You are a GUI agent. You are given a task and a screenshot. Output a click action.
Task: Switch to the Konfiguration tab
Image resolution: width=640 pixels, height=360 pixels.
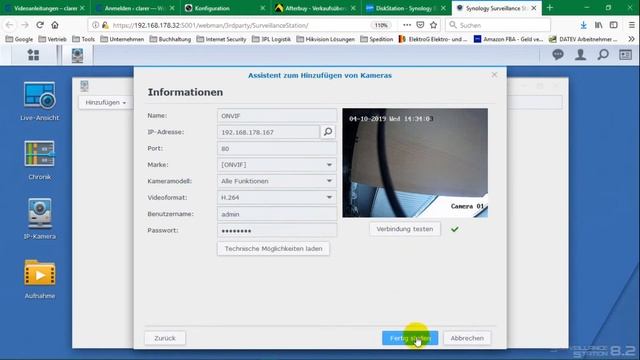click(x=224, y=8)
